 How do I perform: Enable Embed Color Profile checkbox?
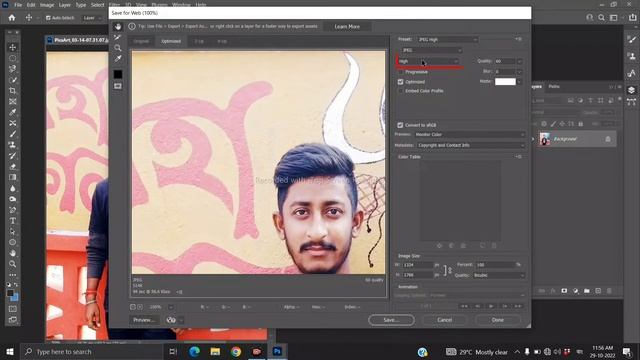coord(400,91)
